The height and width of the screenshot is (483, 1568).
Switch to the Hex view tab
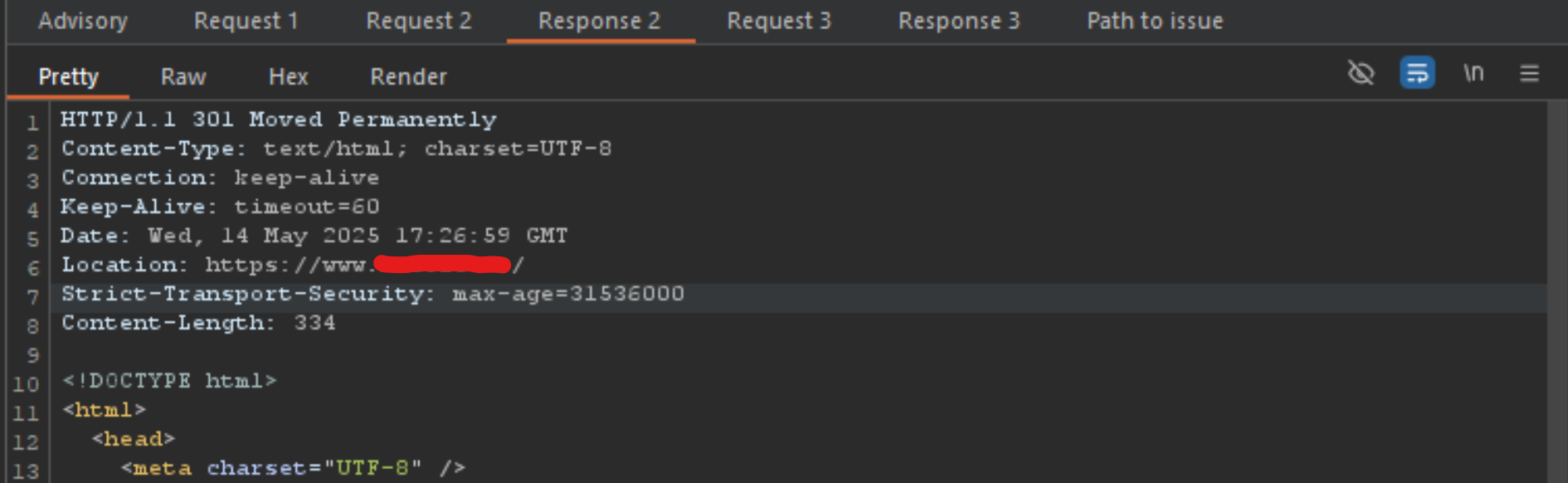click(x=288, y=76)
